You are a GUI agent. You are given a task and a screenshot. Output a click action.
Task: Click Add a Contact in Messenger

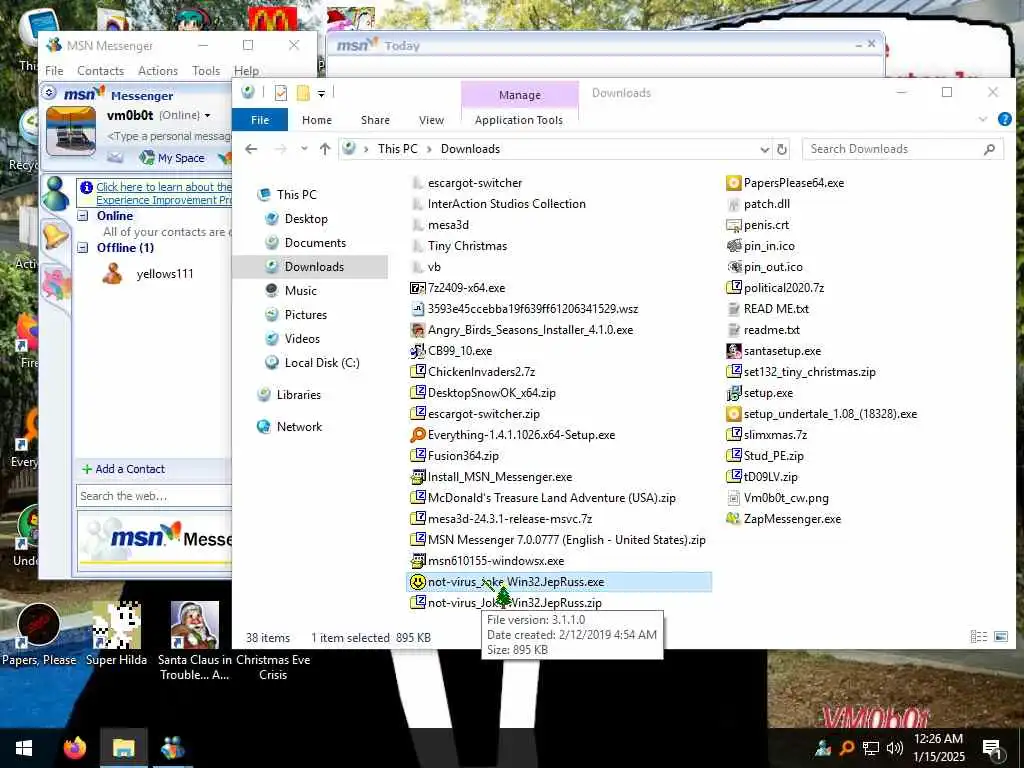[123, 469]
